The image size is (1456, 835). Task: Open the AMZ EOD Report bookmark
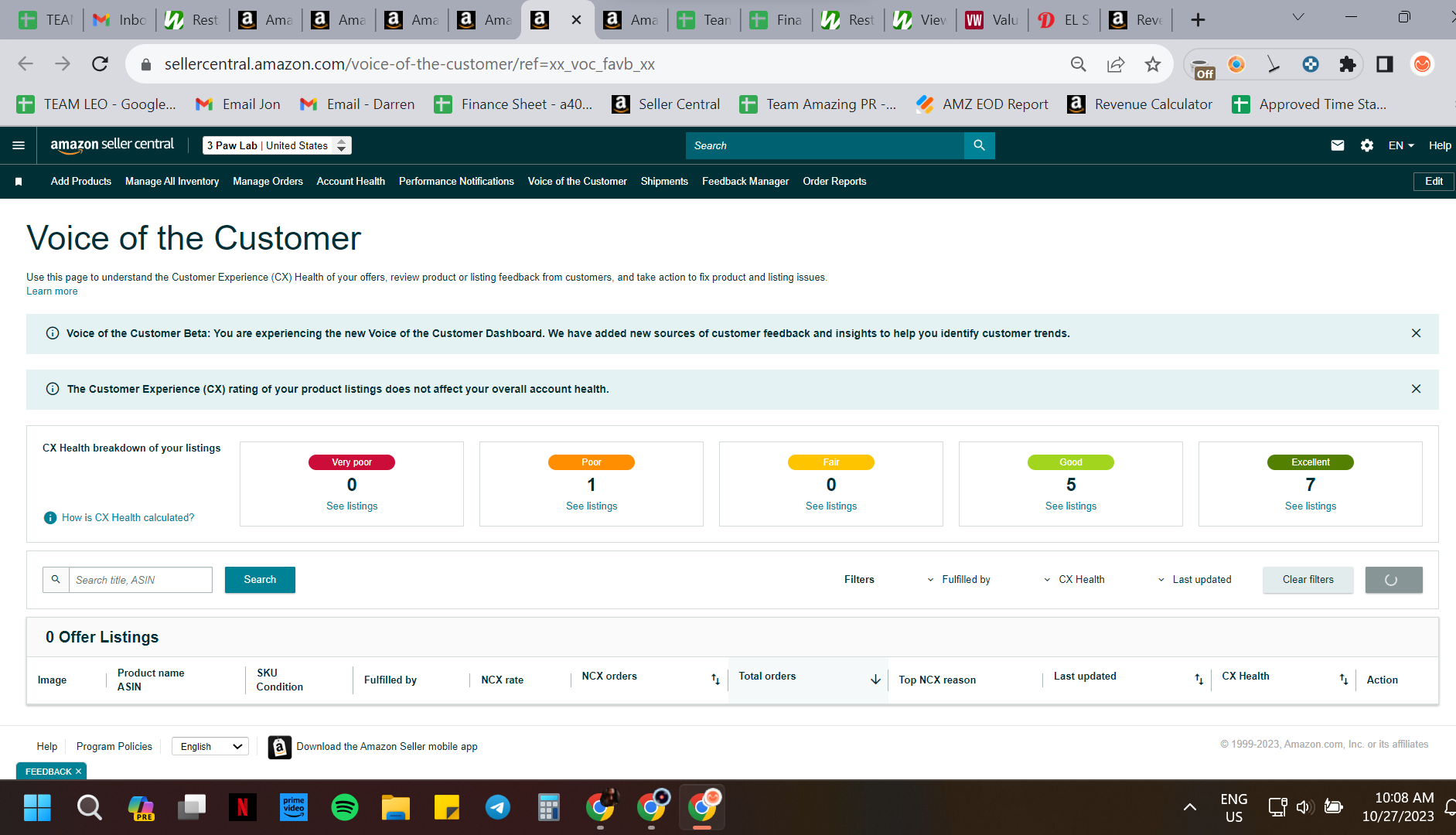pos(982,104)
